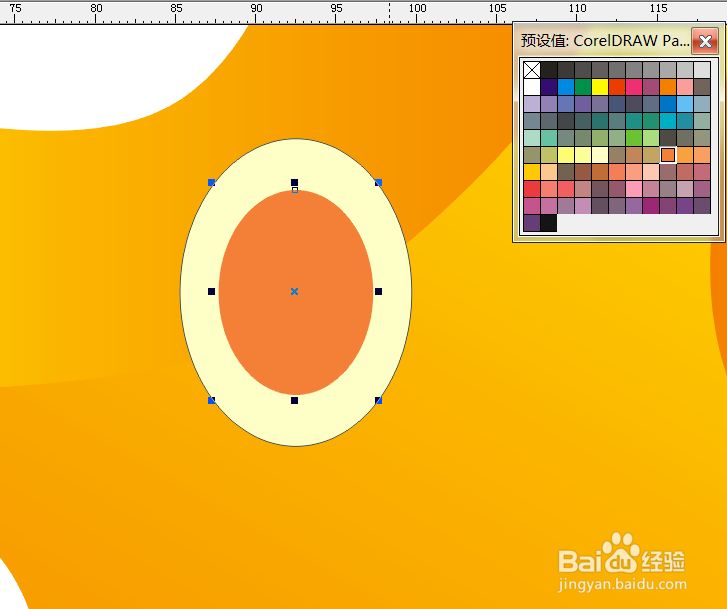Click the top-right corner selection handle
Image resolution: width=727 pixels, height=609 pixels.
point(378,182)
